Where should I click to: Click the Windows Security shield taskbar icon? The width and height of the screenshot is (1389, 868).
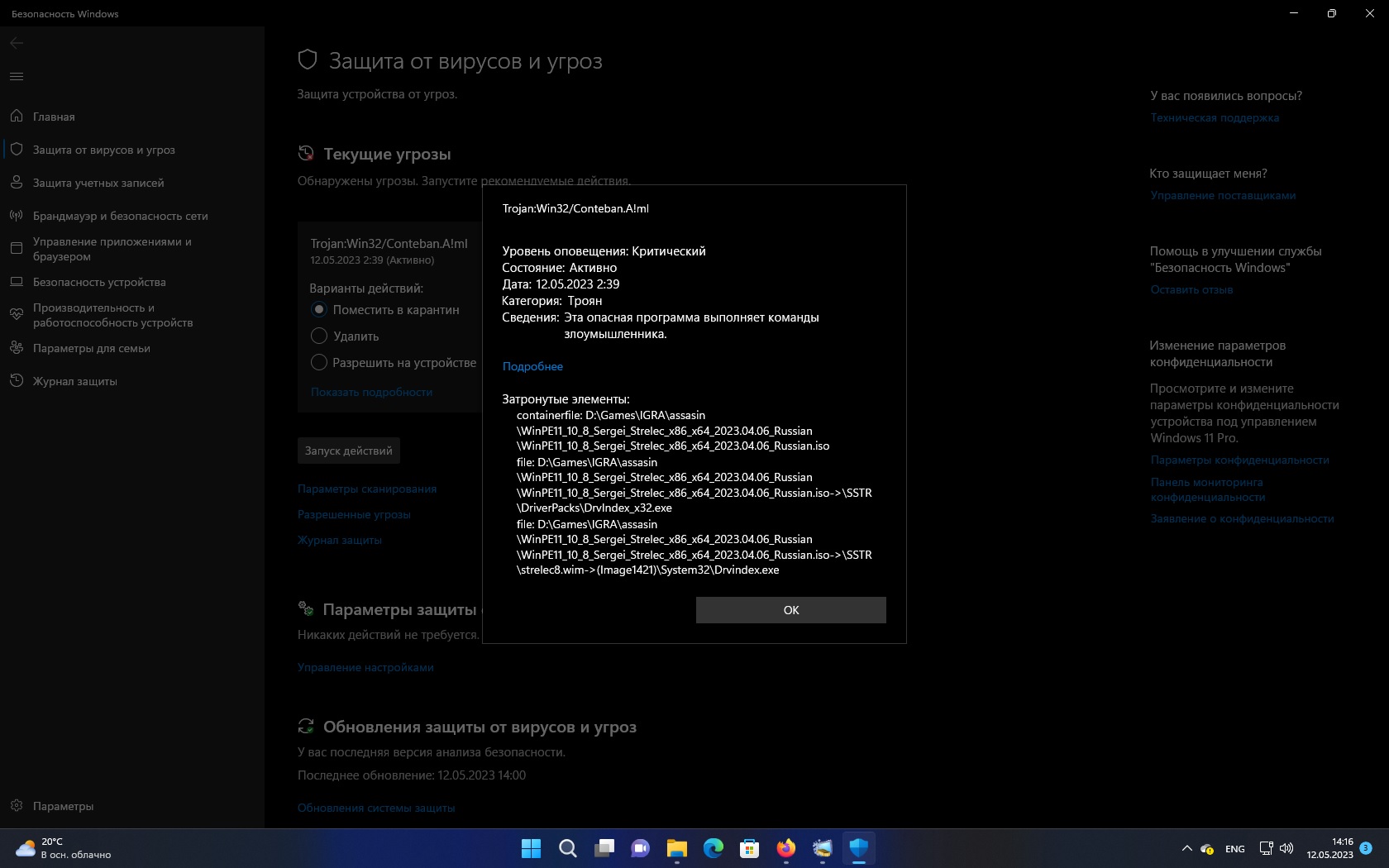point(858,848)
